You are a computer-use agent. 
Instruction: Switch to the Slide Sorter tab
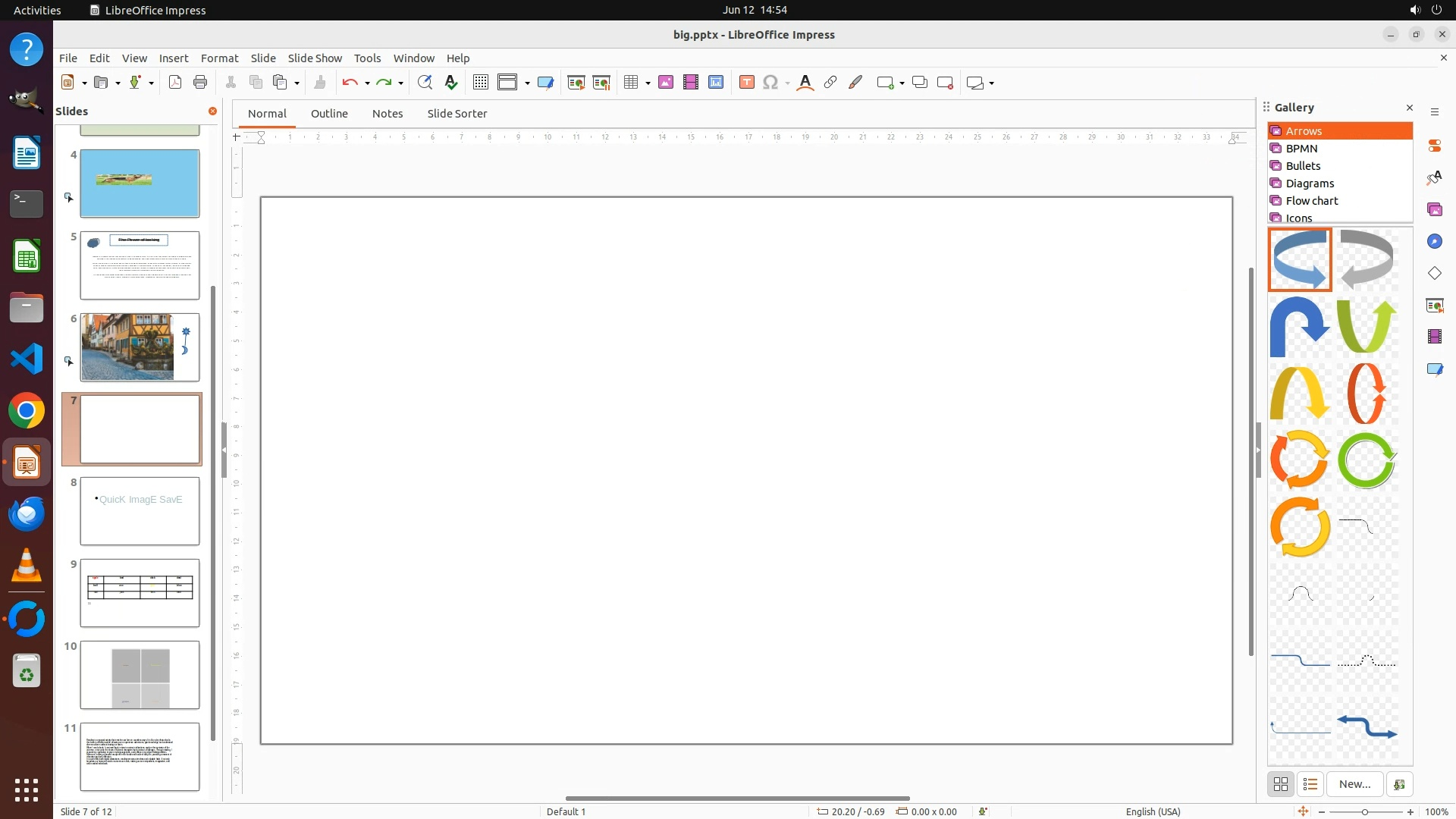click(x=457, y=114)
